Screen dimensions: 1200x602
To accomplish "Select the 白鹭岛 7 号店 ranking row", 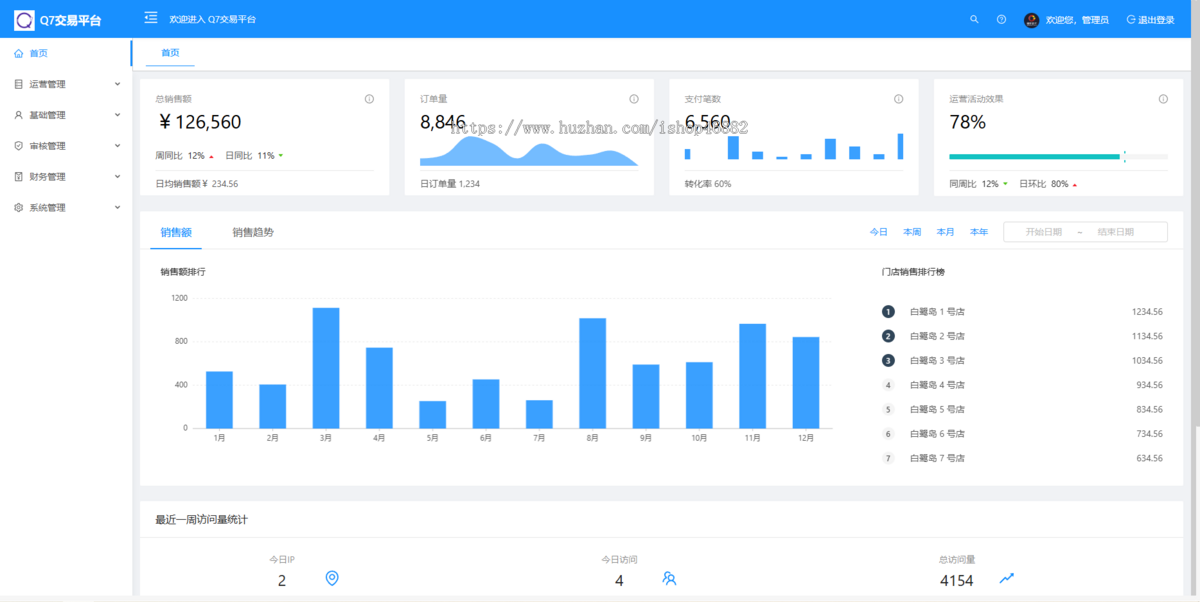I will (1022, 458).
